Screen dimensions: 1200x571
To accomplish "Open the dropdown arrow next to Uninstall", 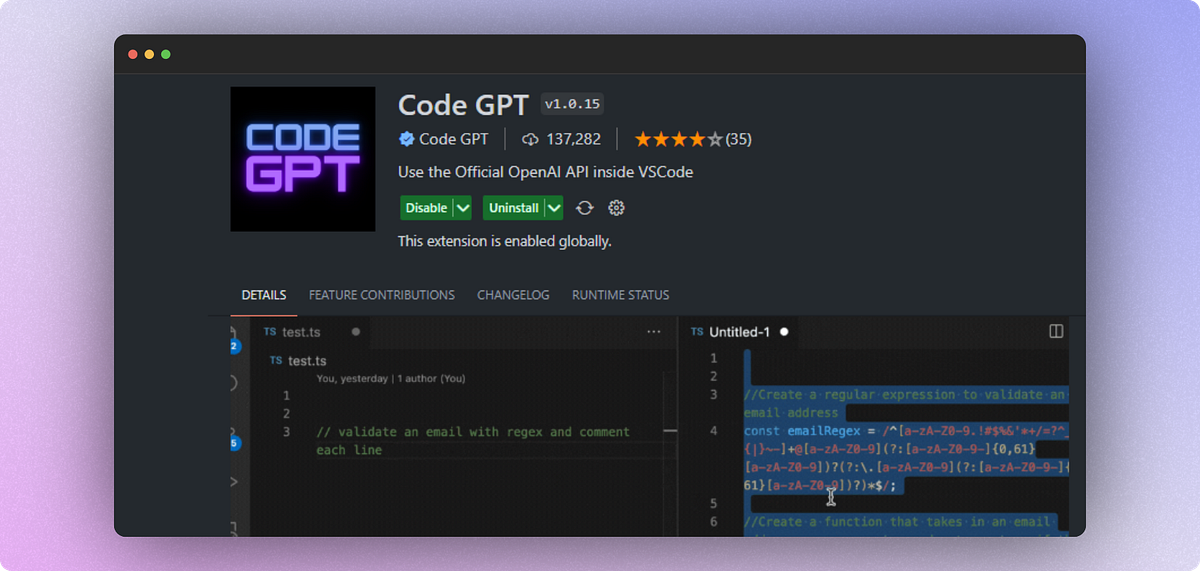I will (x=554, y=208).
